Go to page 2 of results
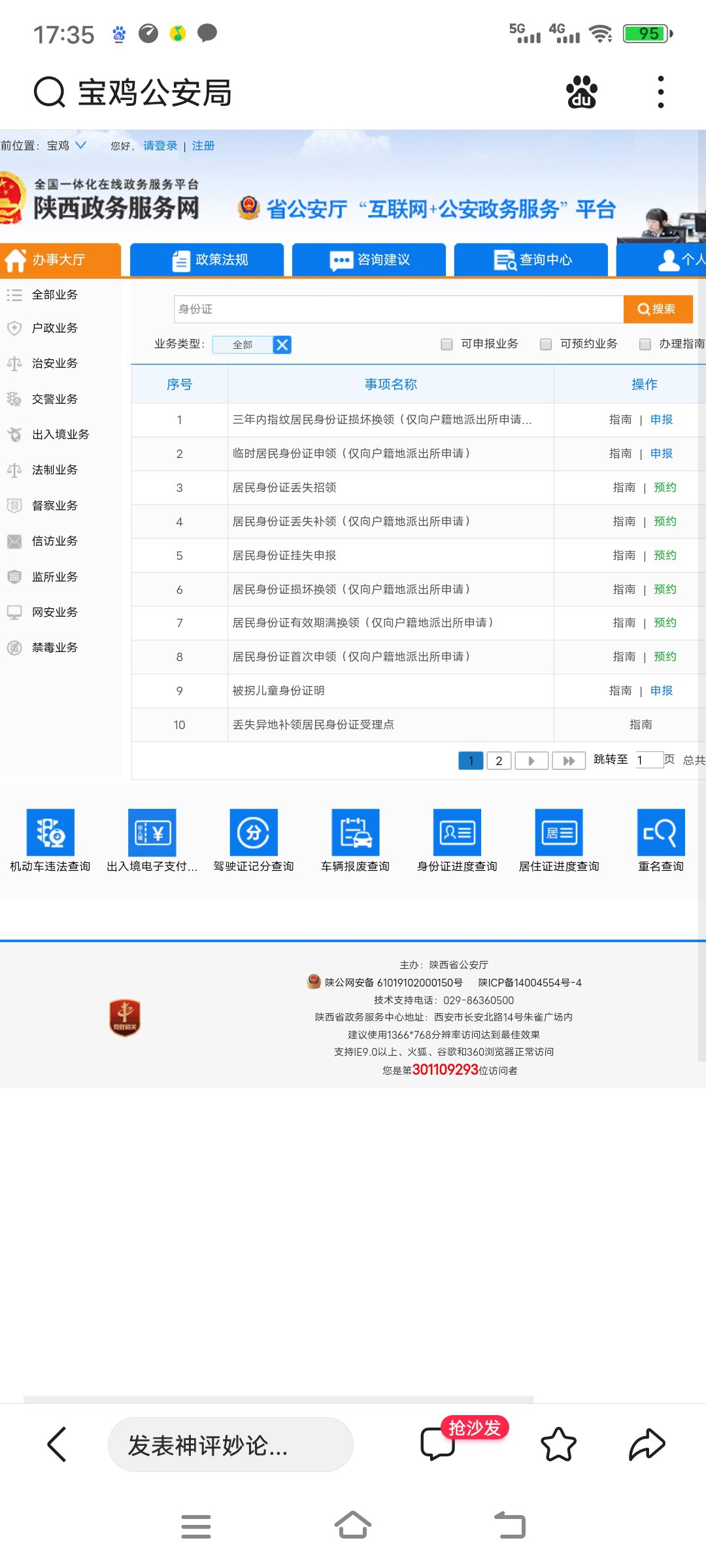 [x=499, y=760]
